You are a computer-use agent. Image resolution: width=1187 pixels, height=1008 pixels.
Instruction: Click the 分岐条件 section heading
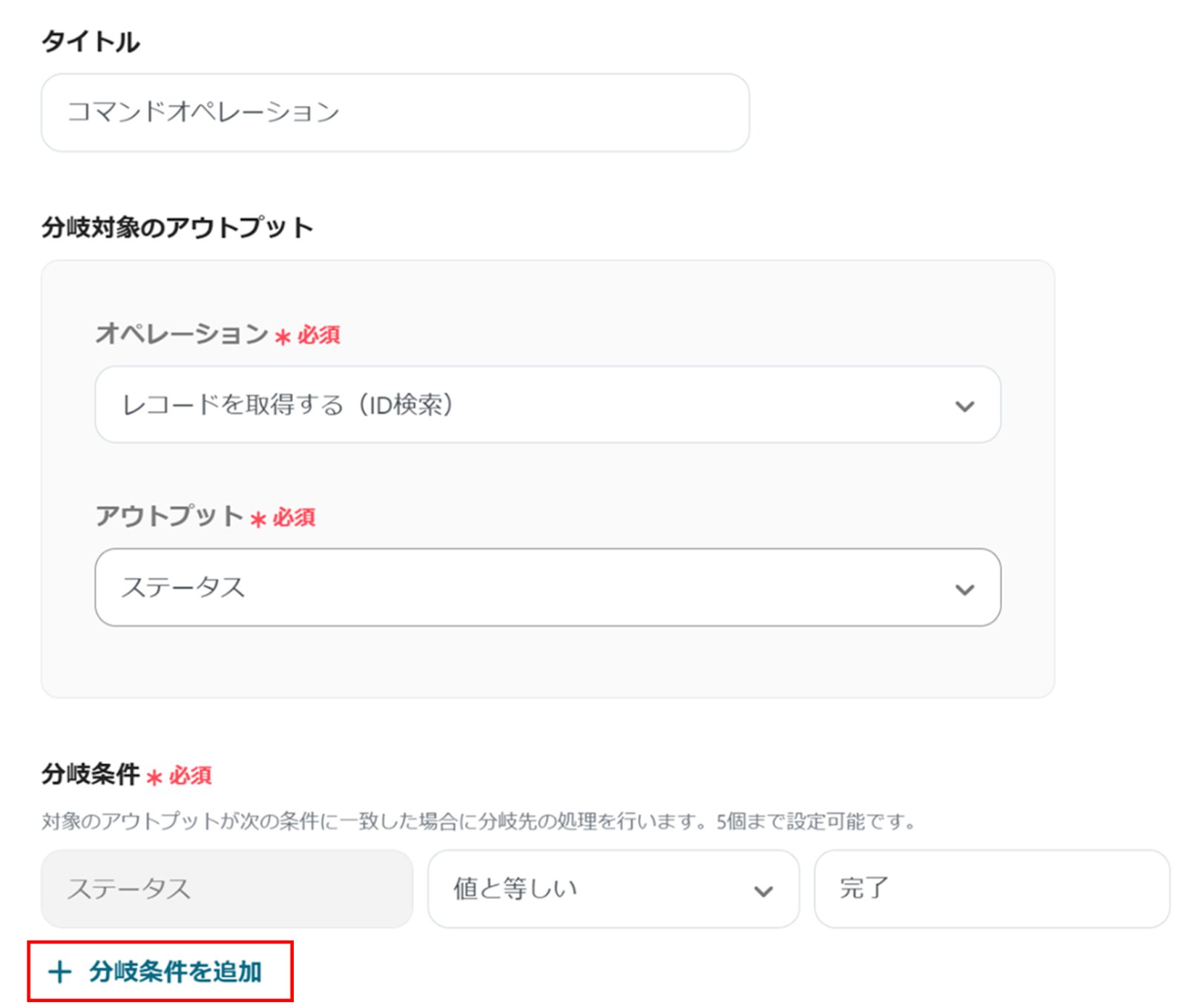91,774
